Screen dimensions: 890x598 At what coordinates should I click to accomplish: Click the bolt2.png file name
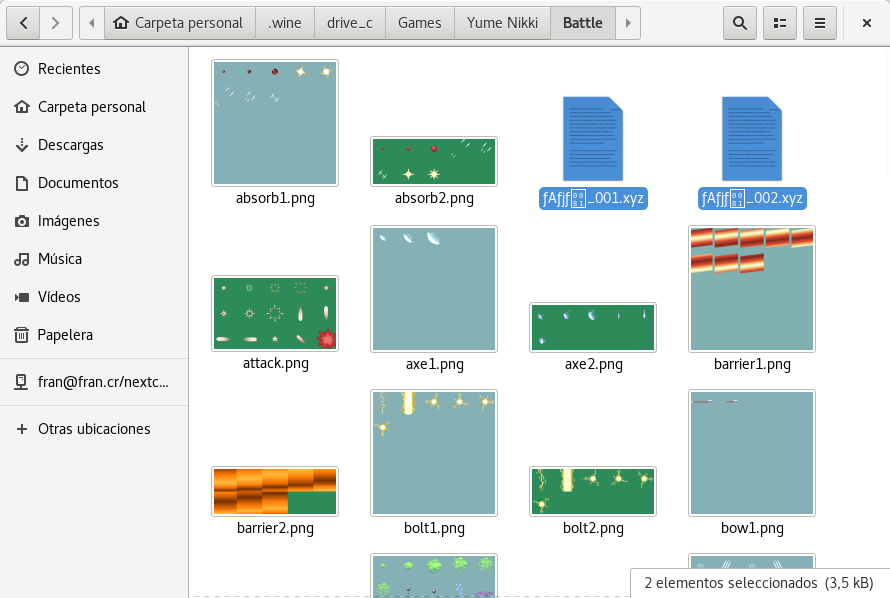coord(593,528)
